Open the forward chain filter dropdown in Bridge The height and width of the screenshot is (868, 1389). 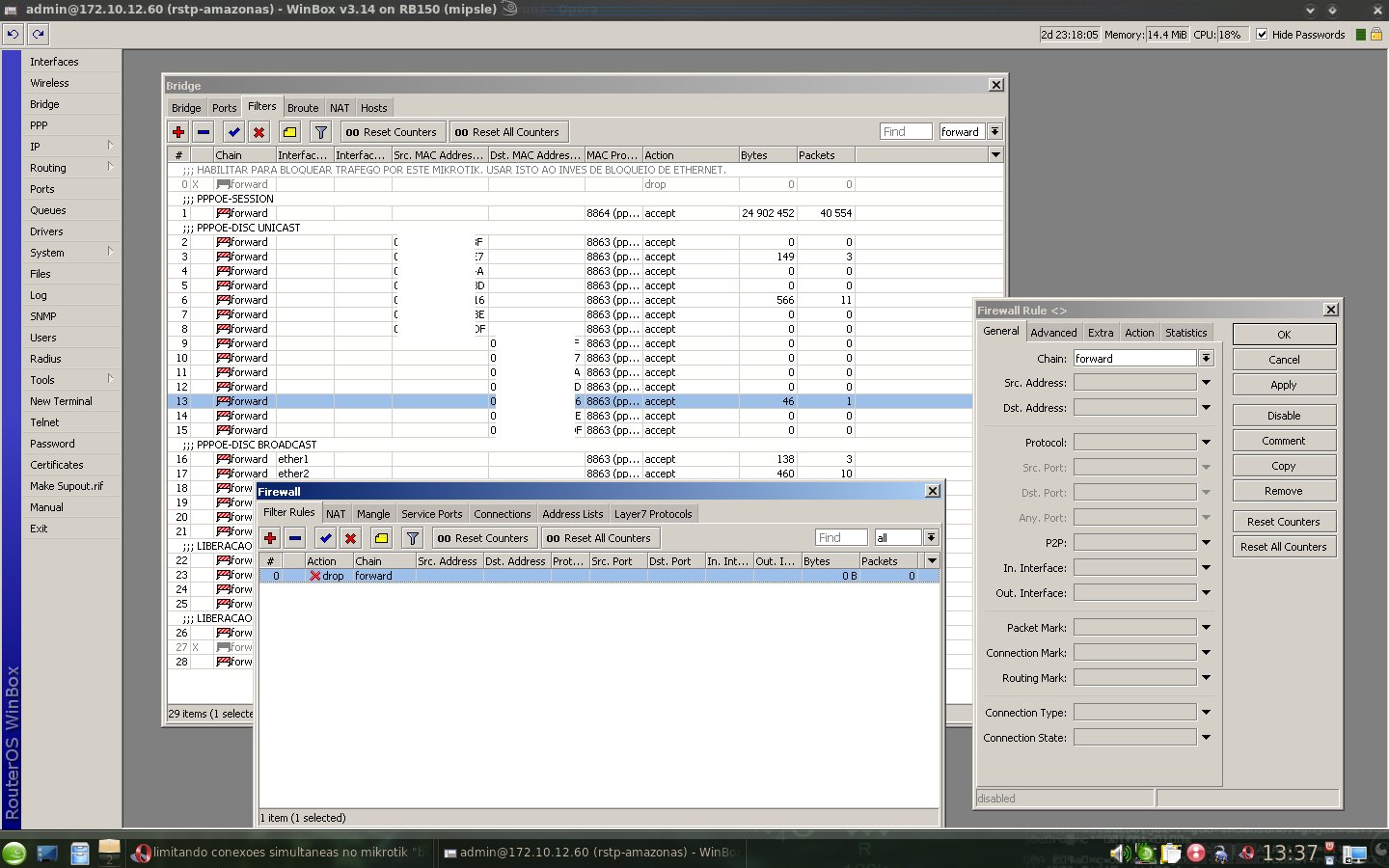[x=994, y=132]
